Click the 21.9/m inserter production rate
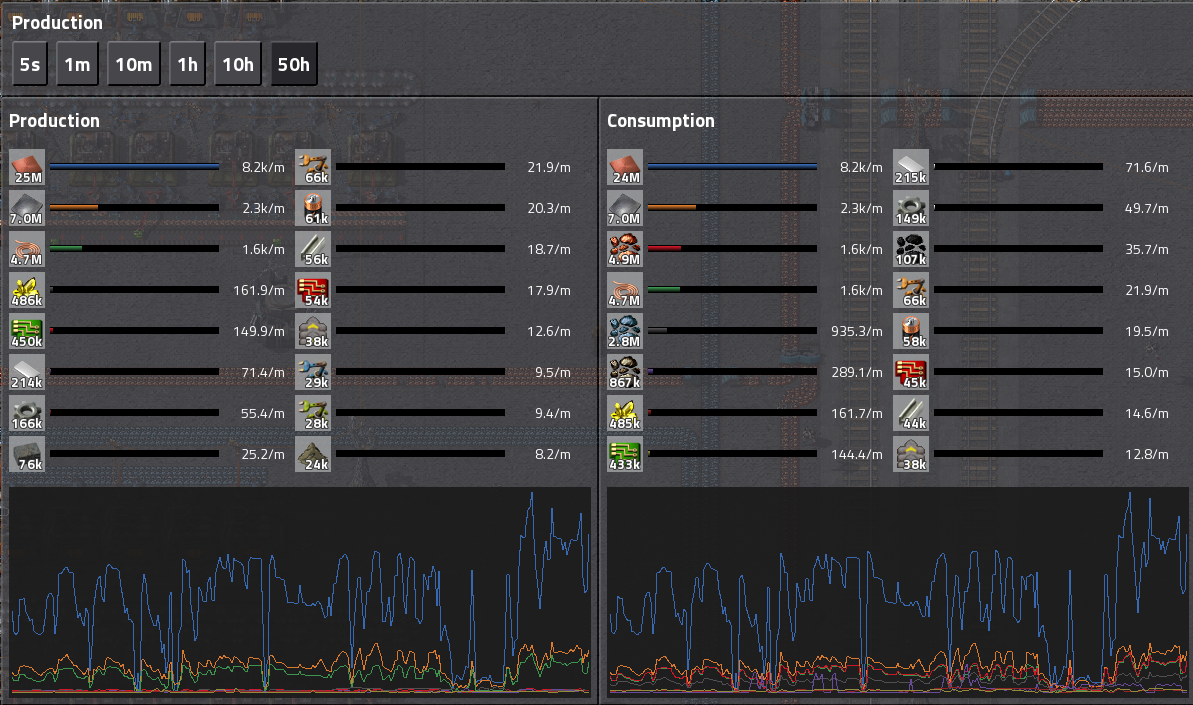The height and width of the screenshot is (705, 1193). click(549, 167)
